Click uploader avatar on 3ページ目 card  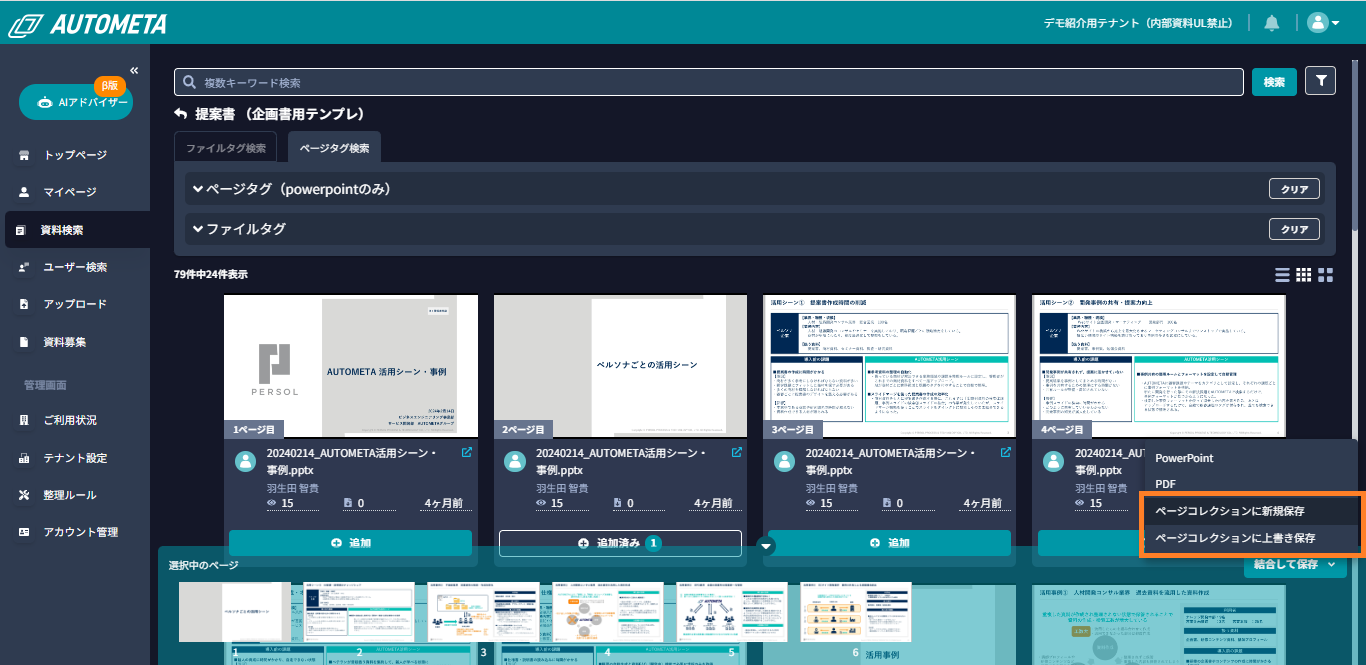pyautogui.click(x=785, y=461)
